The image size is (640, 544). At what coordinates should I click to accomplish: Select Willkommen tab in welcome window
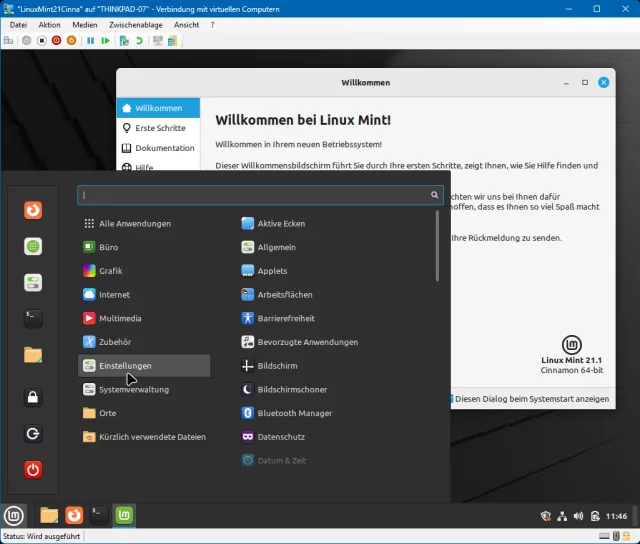pyautogui.click(x=158, y=108)
